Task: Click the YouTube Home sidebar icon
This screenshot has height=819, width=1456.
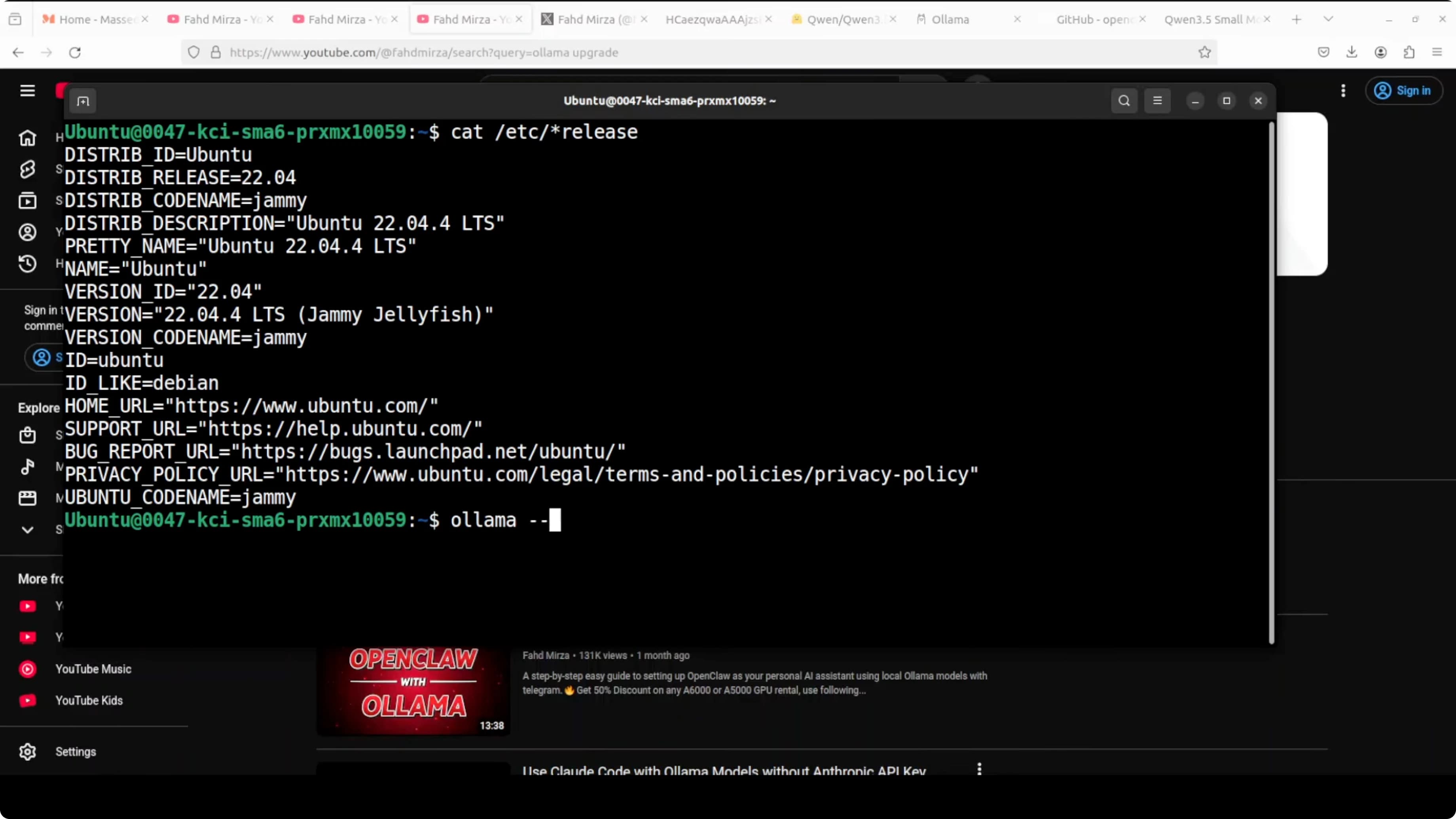Action: [x=27, y=138]
